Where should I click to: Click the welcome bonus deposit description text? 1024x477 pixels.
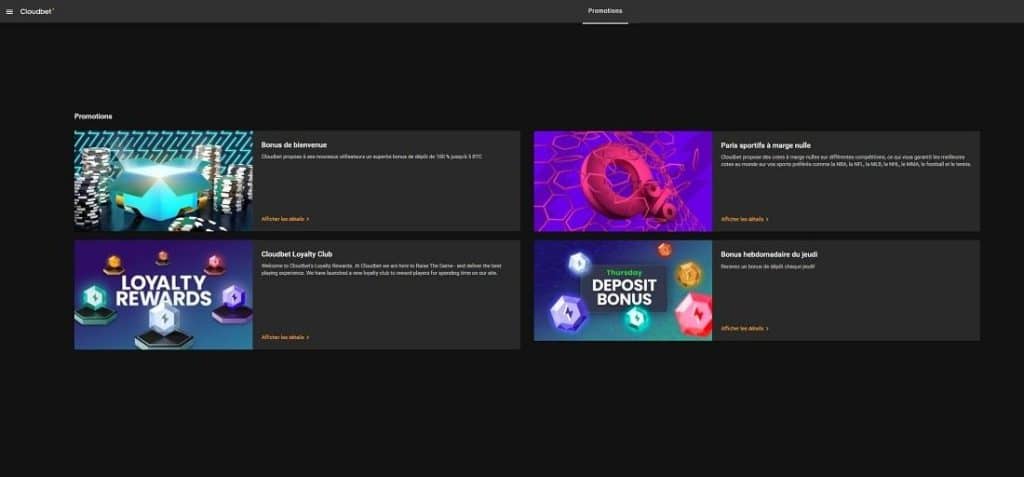coord(372,157)
